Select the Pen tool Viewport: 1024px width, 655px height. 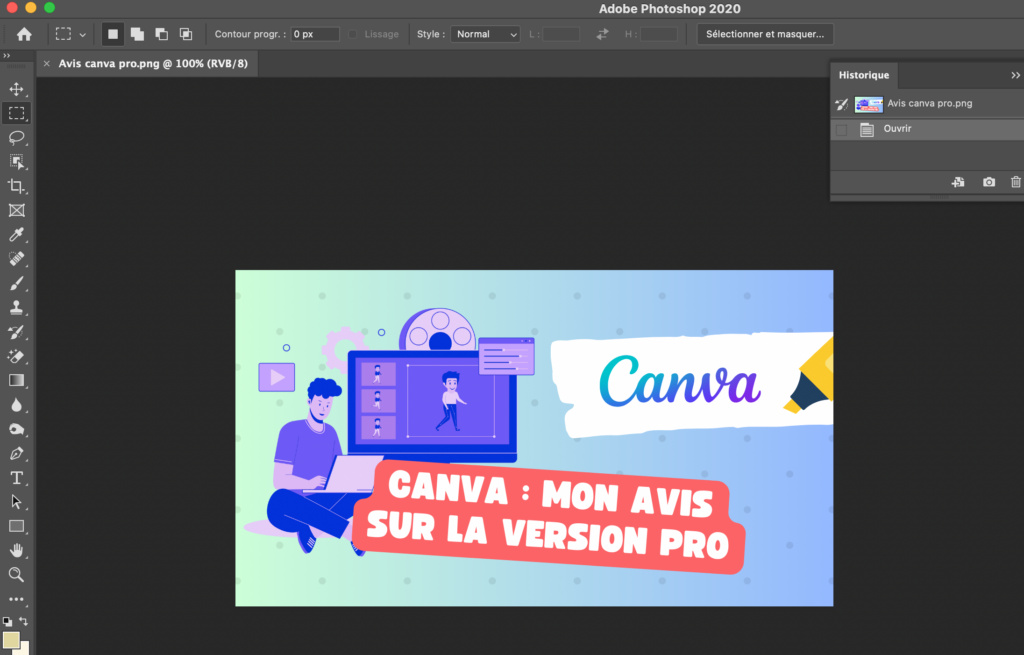16,453
